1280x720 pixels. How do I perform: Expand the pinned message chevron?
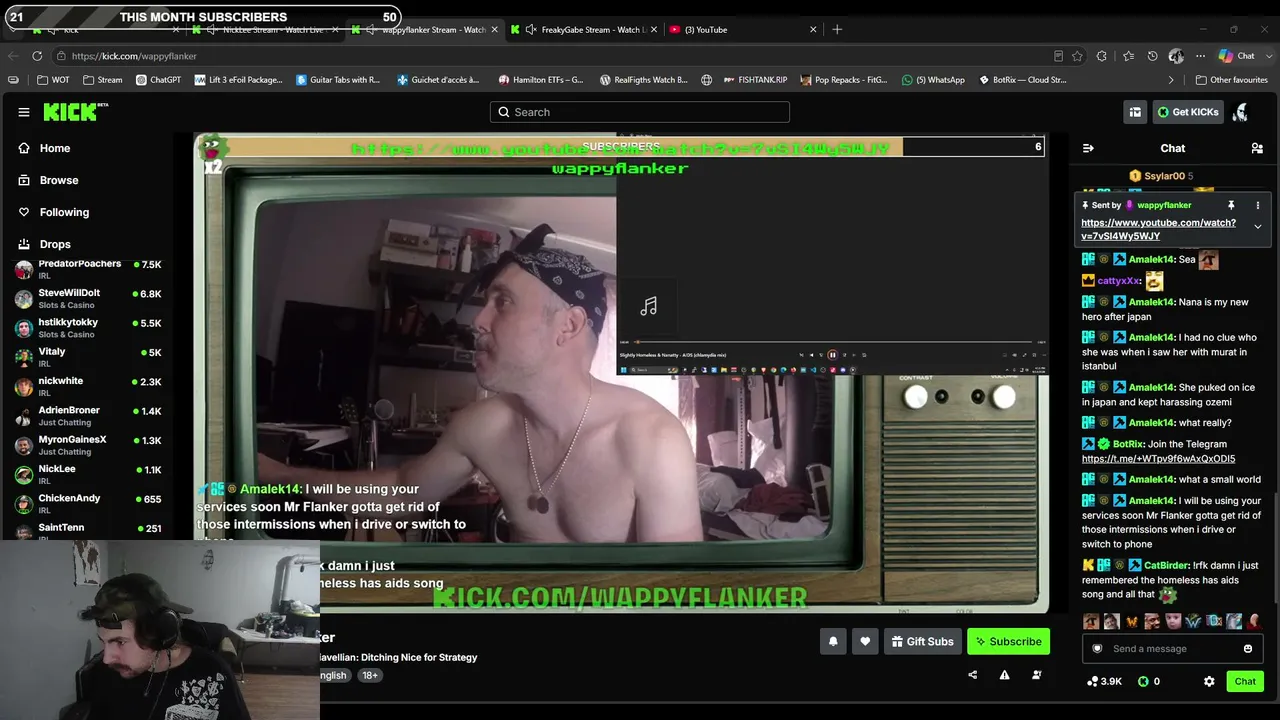[1258, 227]
